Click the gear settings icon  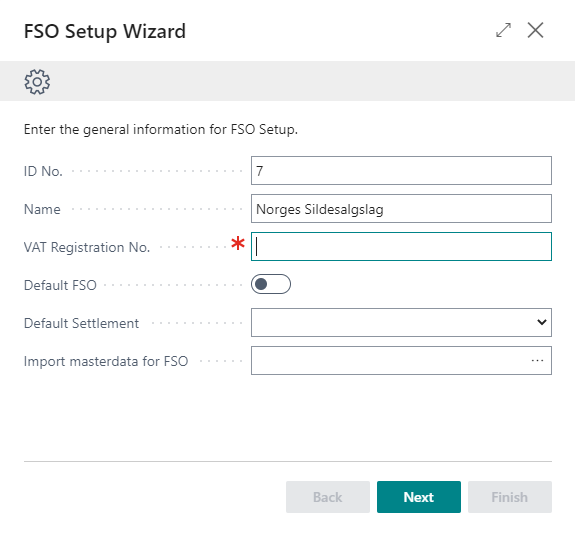(x=37, y=82)
